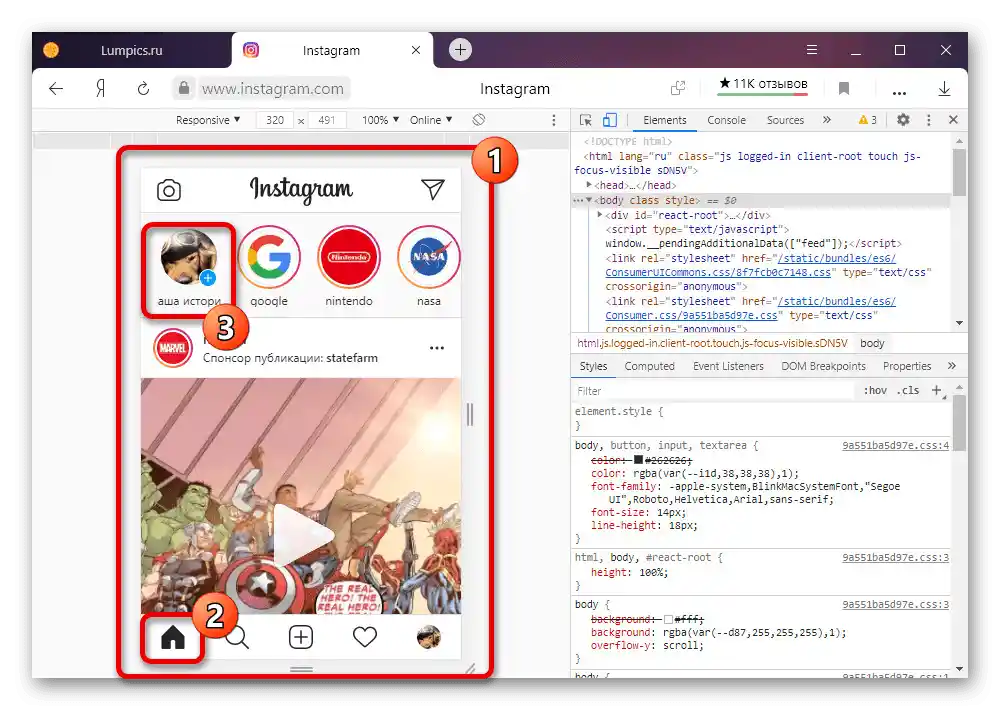Expand the div react-root node
This screenshot has width=1000, height=710.
(599, 215)
